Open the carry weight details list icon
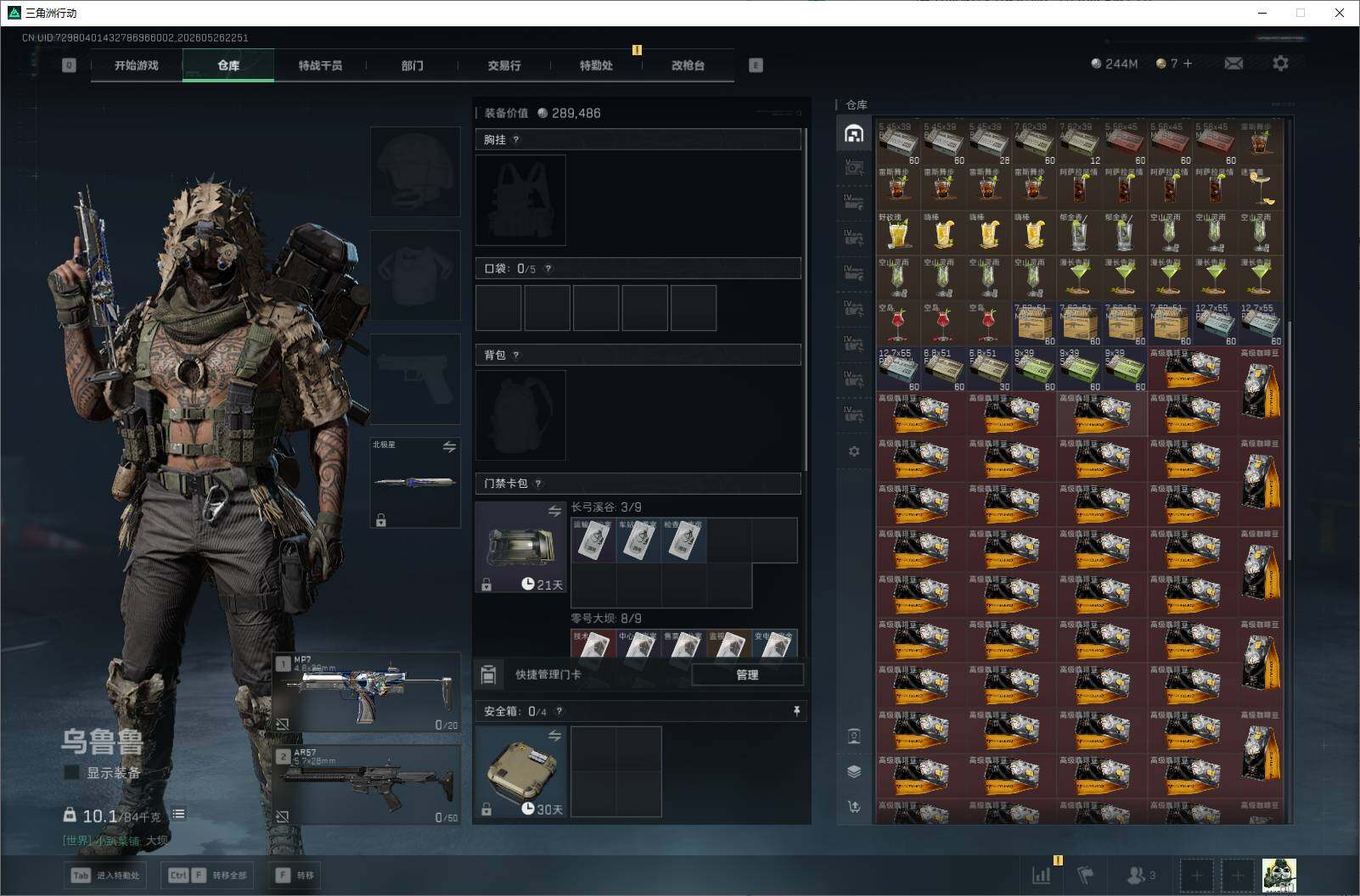The image size is (1360, 896). [178, 815]
